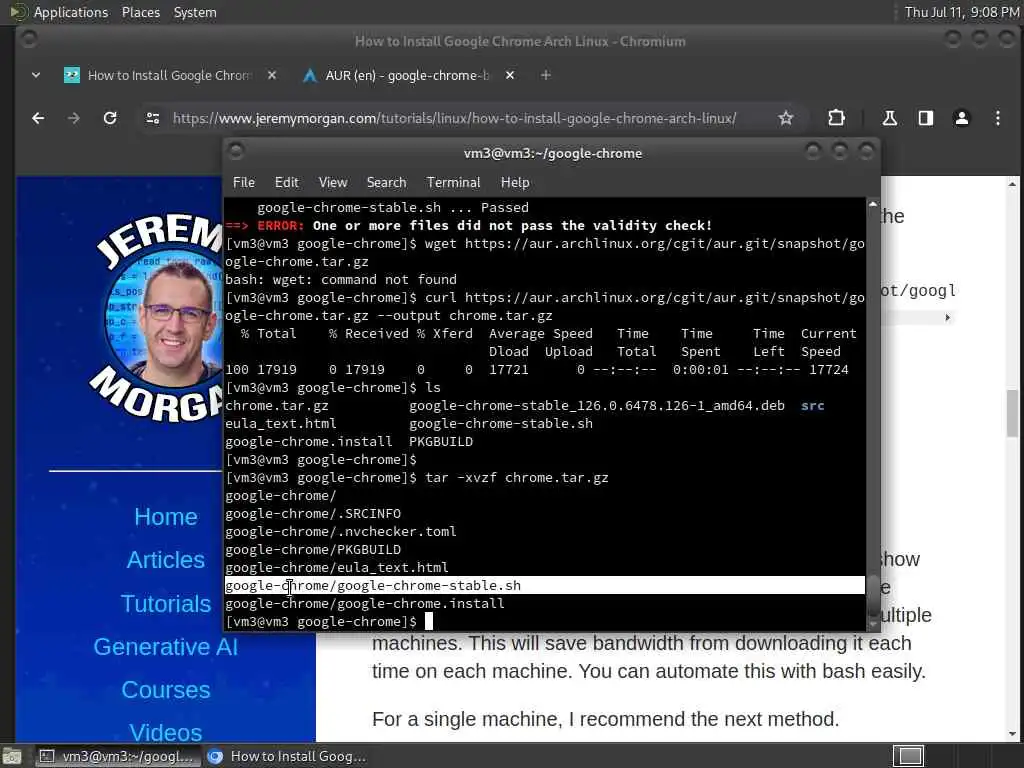Open the terminal File menu
Image resolution: width=1024 pixels, height=768 pixels.
click(244, 183)
